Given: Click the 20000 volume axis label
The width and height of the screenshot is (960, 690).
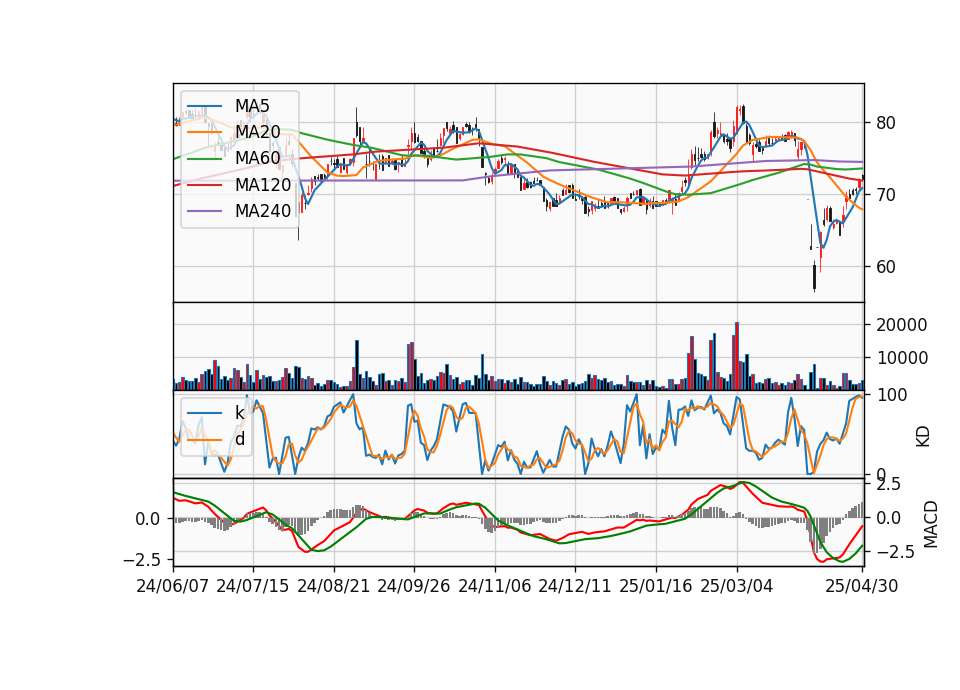Looking at the screenshot, I should pos(901,325).
